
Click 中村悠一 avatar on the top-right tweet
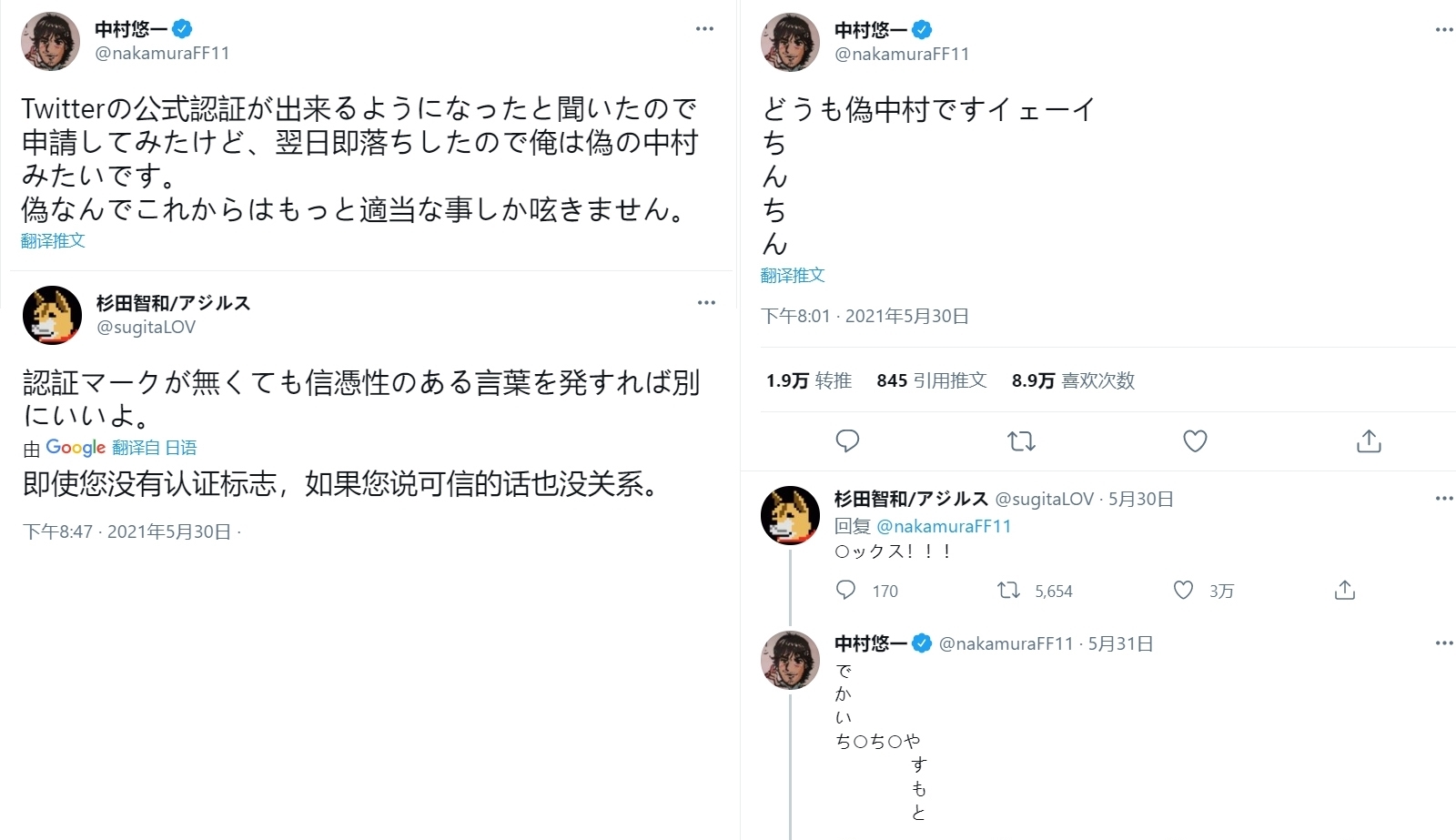(790, 42)
